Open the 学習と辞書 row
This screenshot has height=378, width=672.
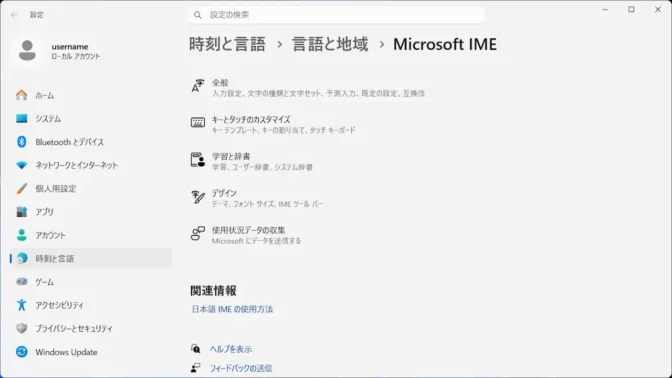coord(252,161)
